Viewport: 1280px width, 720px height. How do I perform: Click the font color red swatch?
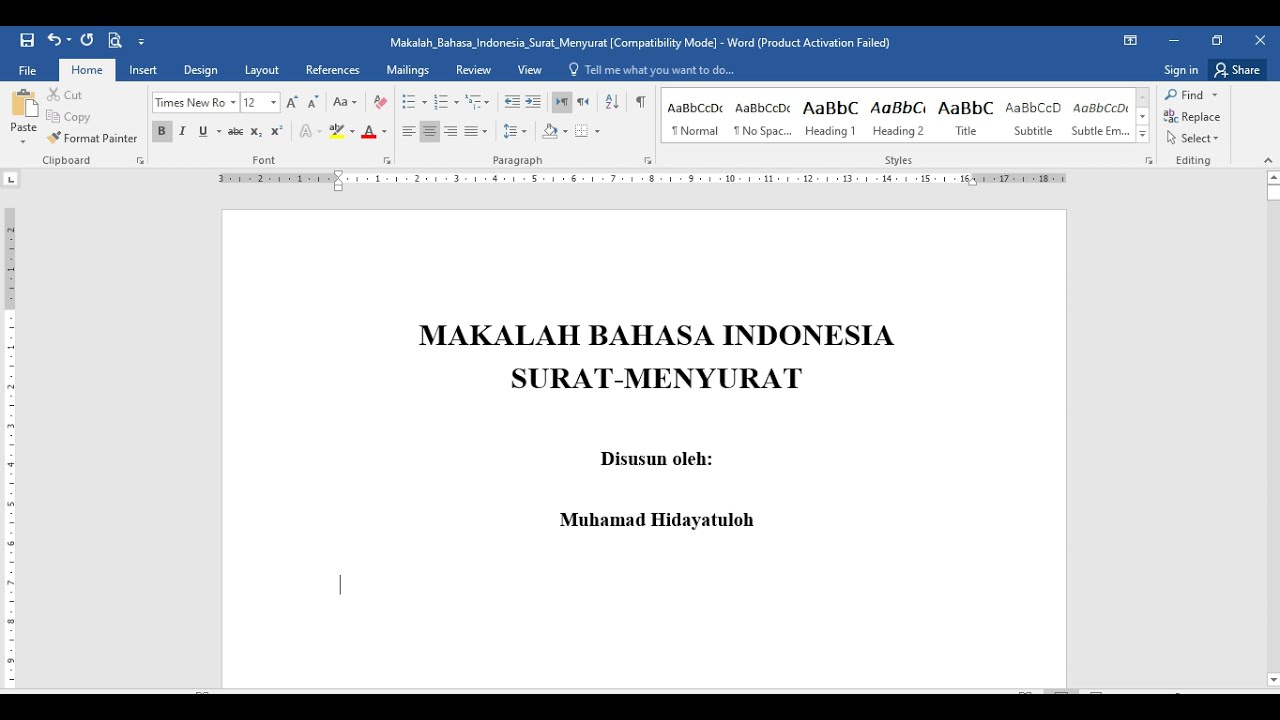click(x=369, y=131)
